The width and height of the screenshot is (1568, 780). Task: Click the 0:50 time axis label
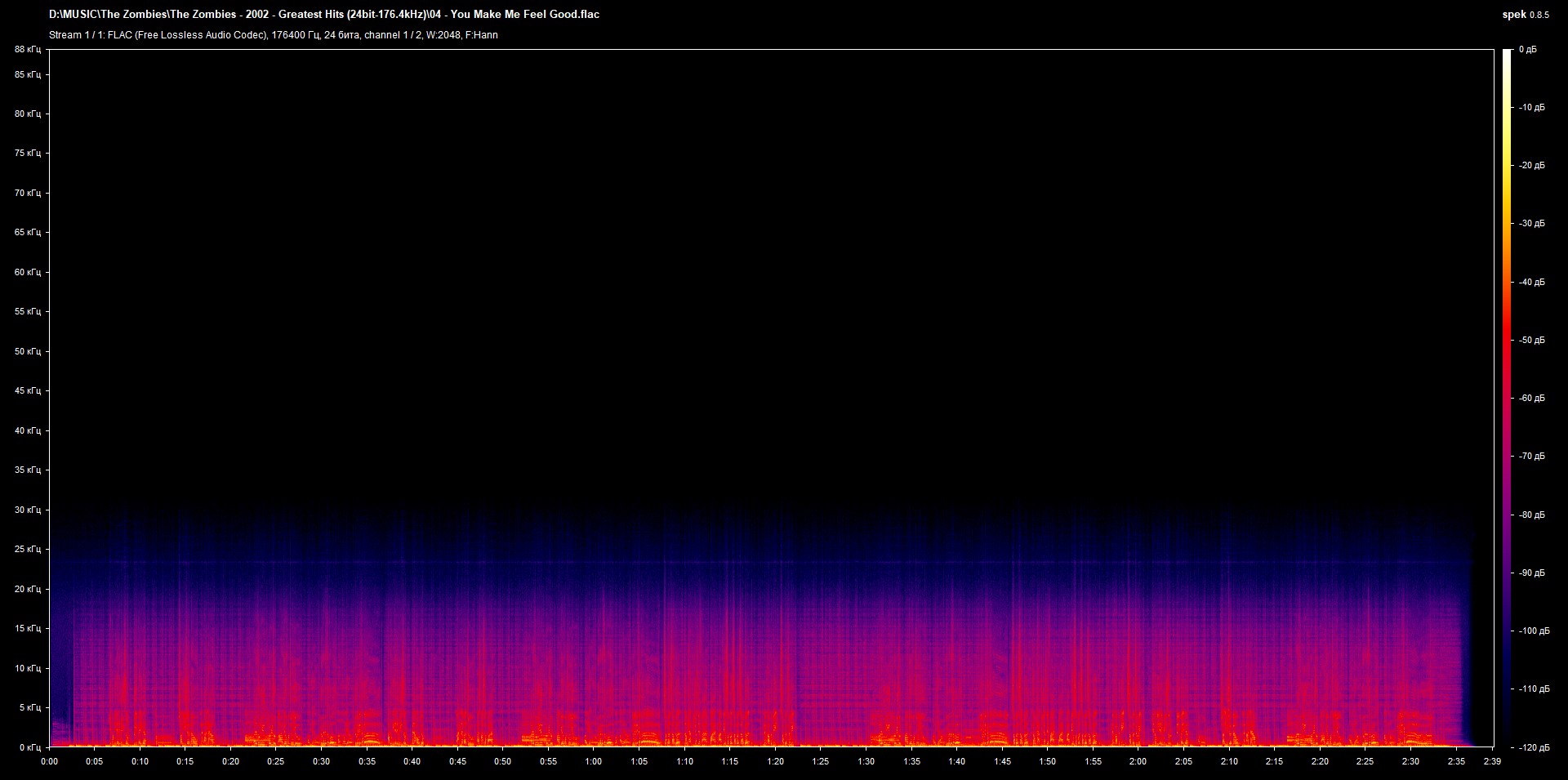(503, 761)
